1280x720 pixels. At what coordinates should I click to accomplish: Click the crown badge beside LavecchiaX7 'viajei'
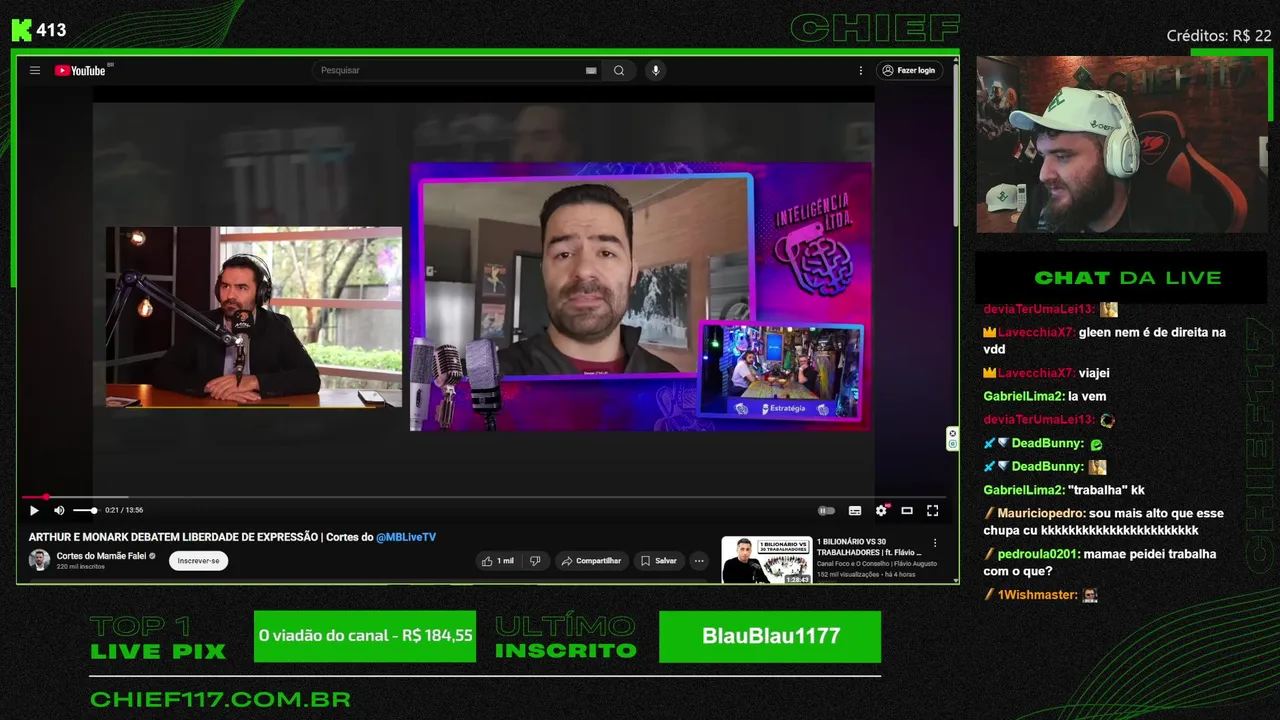click(x=989, y=373)
